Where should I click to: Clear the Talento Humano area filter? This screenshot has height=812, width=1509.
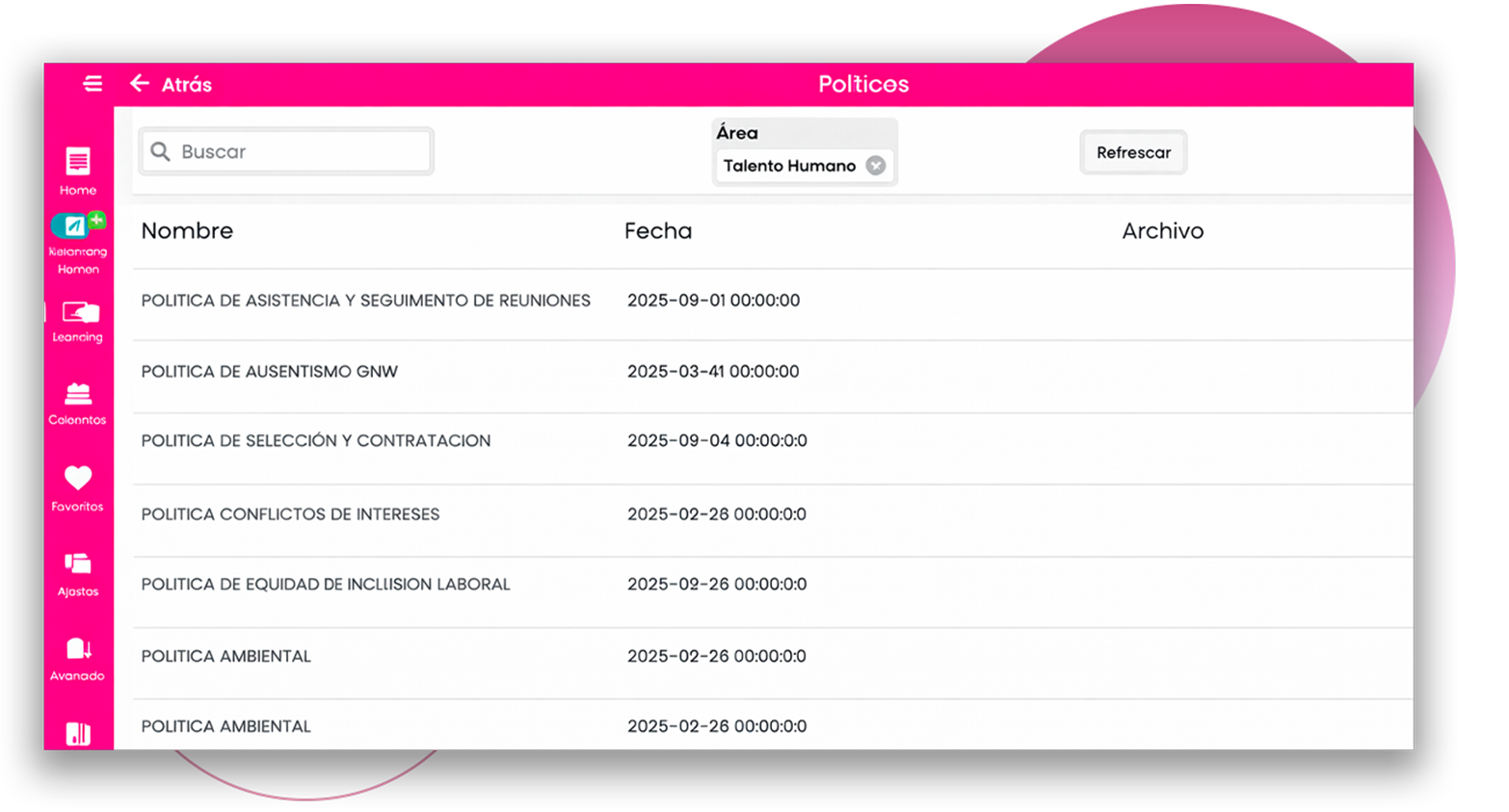[x=875, y=166]
